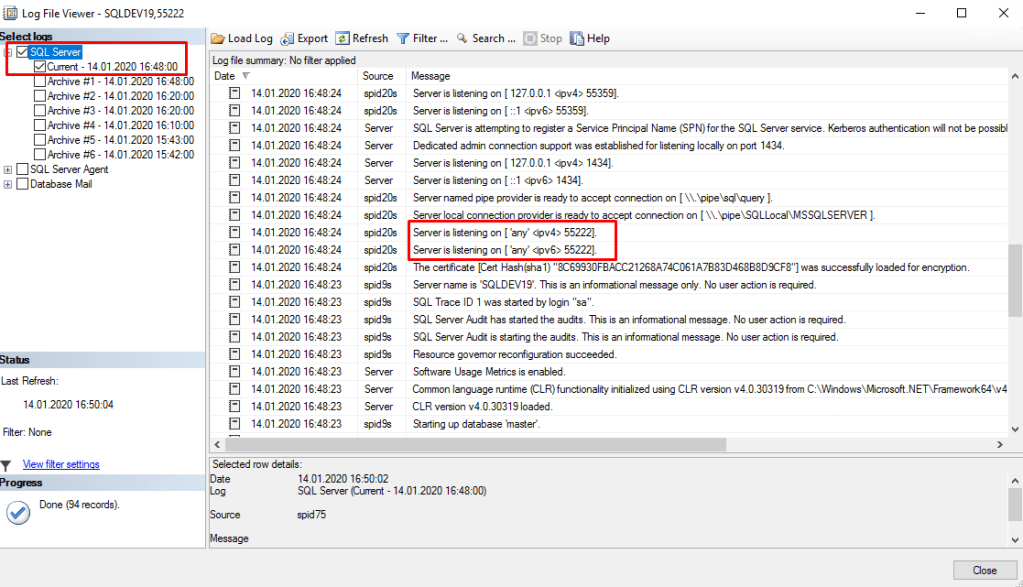
Task: Click the horizontal scrollbar right arrow
Action: tap(1002, 444)
